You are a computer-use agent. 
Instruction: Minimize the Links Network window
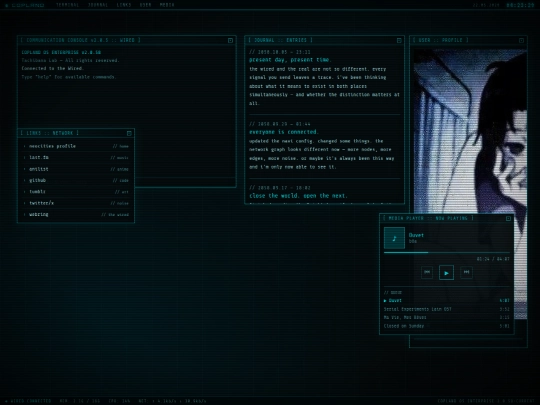(x=129, y=133)
